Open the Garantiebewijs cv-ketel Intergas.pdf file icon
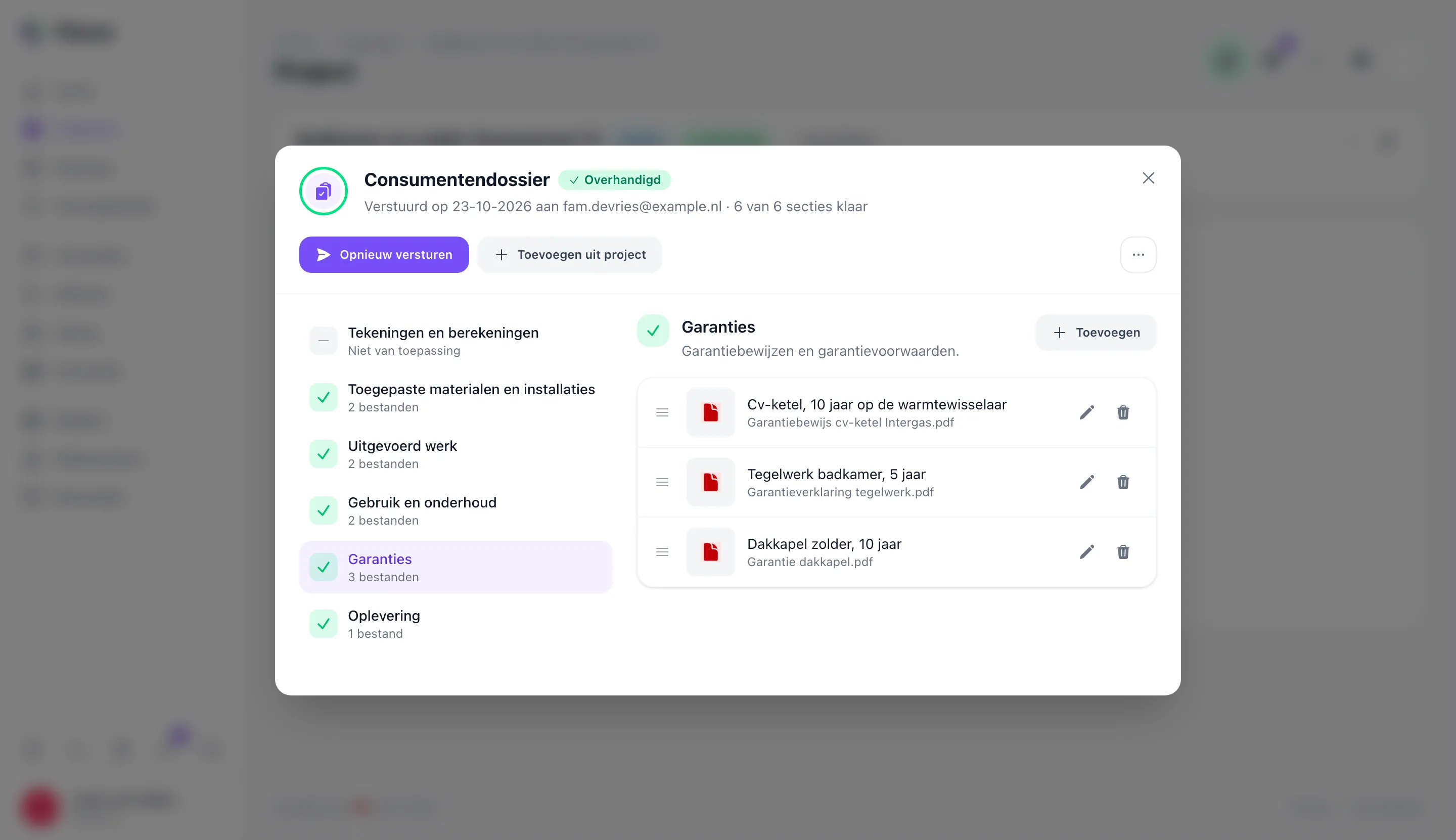The width and height of the screenshot is (1456, 840). coord(710,412)
